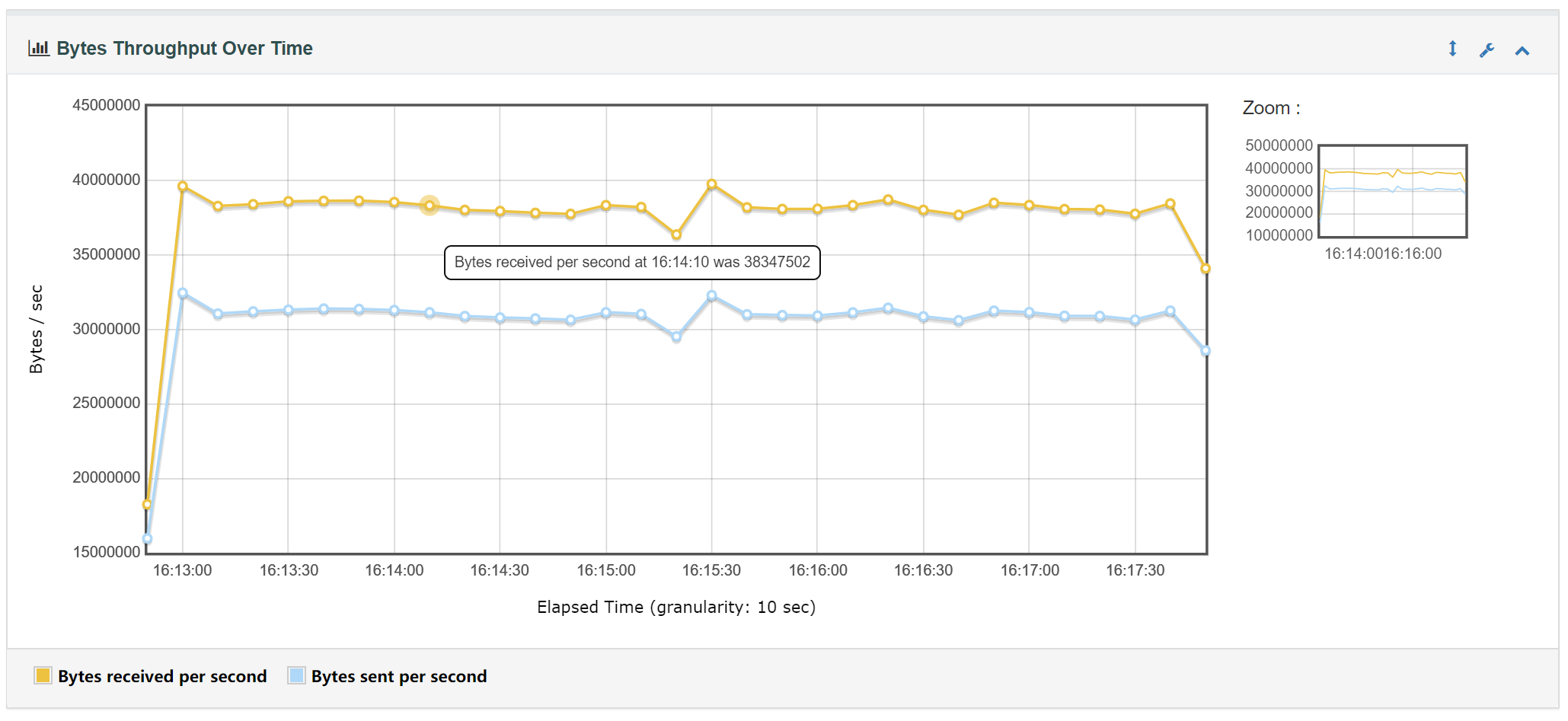Toggle Bytes sent per second series
Image resolution: width=1568 pixels, height=721 pixels.
(398, 676)
